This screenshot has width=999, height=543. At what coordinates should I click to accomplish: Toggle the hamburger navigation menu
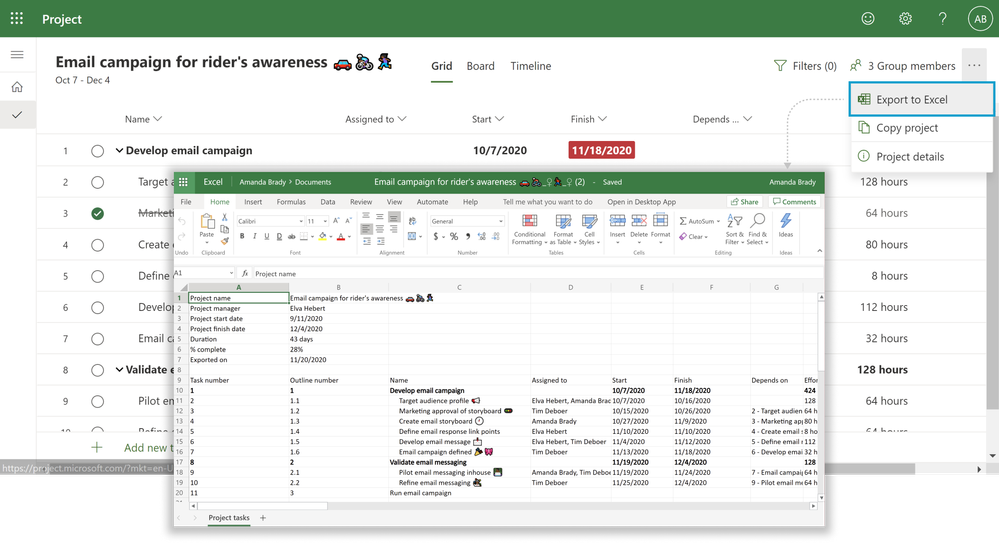[17, 55]
